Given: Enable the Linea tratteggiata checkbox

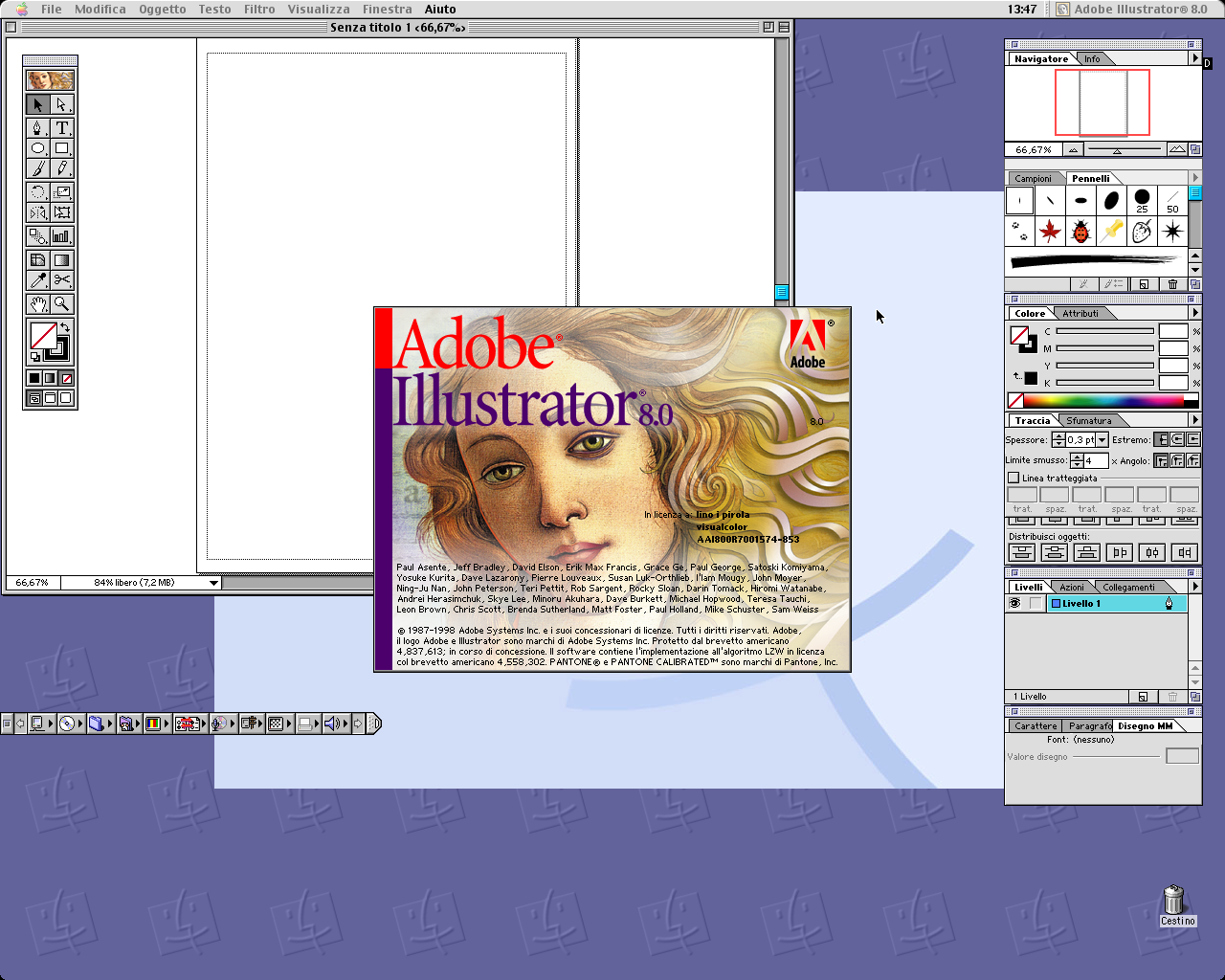Looking at the screenshot, I should (1013, 478).
